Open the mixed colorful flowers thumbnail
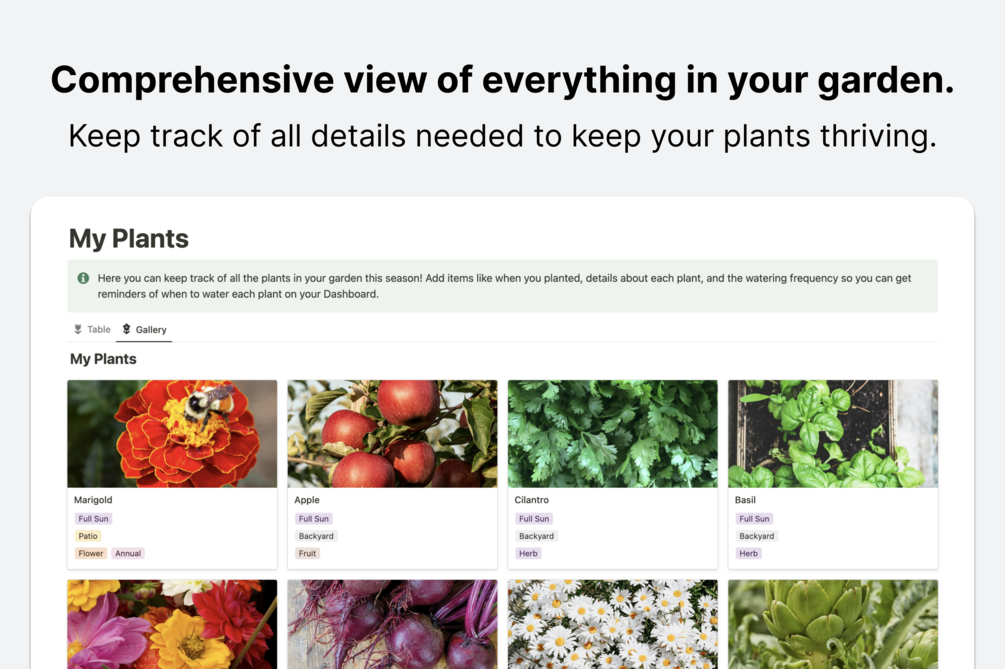1005x669 pixels. [172, 624]
